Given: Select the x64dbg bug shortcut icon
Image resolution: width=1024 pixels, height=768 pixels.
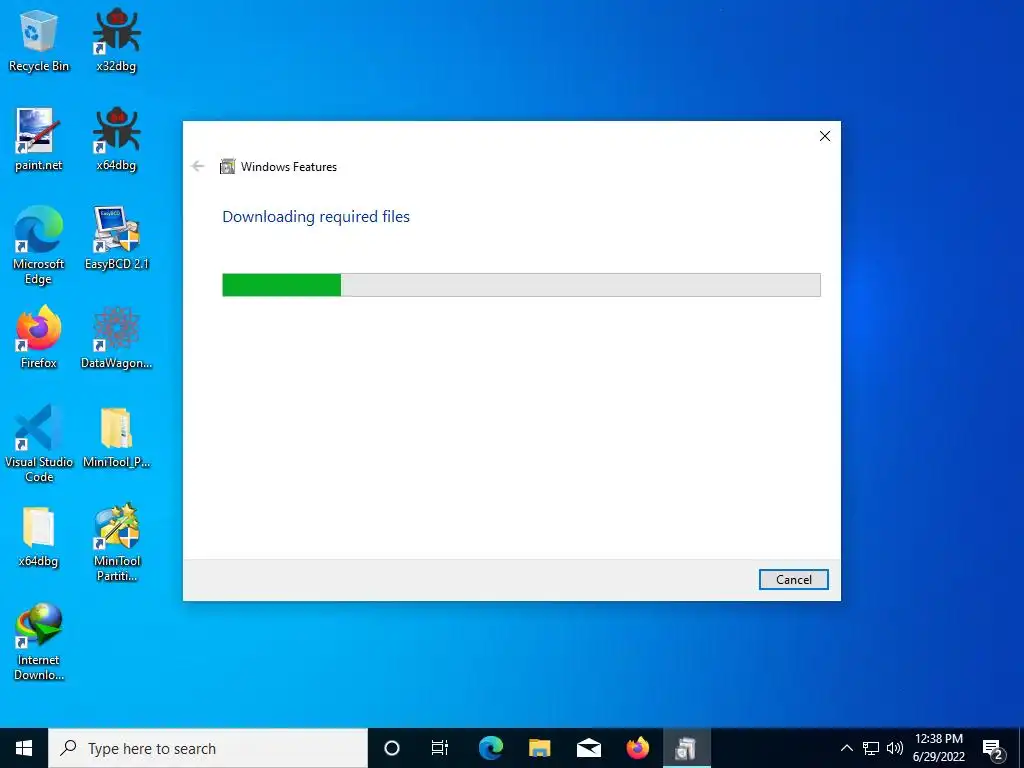Looking at the screenshot, I should pos(116,140).
